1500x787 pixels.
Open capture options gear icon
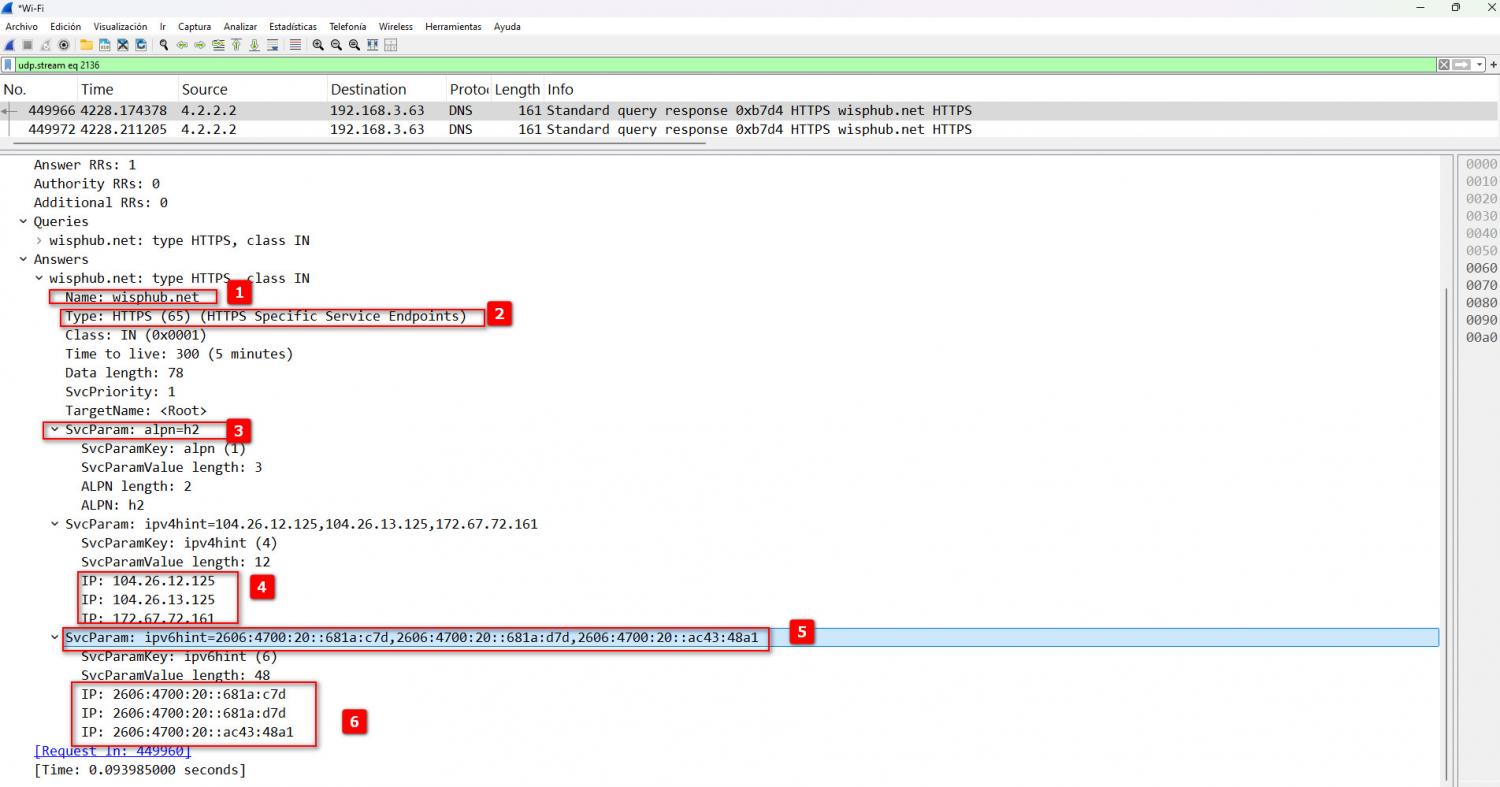tap(63, 45)
